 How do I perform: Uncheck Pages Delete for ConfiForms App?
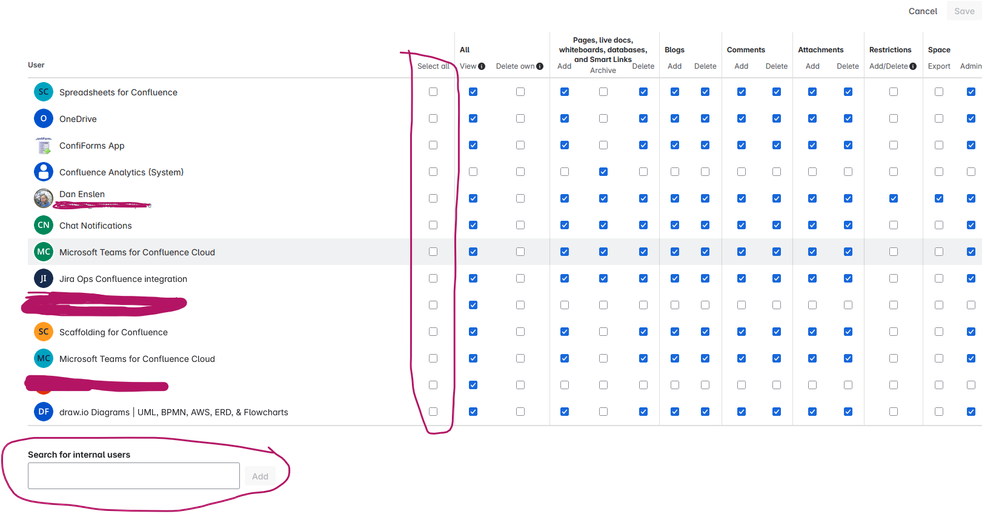pyautogui.click(x=643, y=145)
